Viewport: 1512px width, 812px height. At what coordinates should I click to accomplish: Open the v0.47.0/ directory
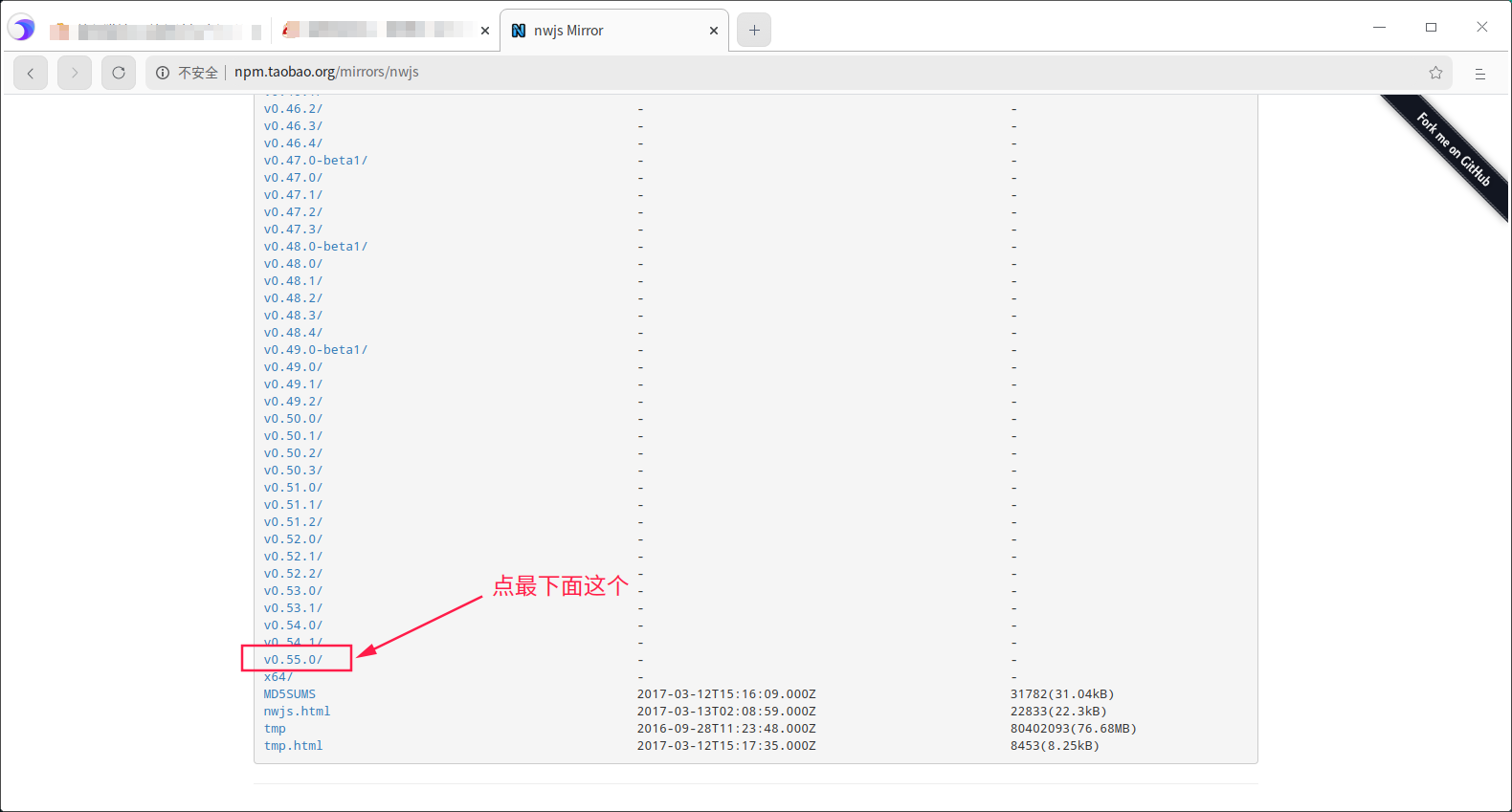click(293, 178)
